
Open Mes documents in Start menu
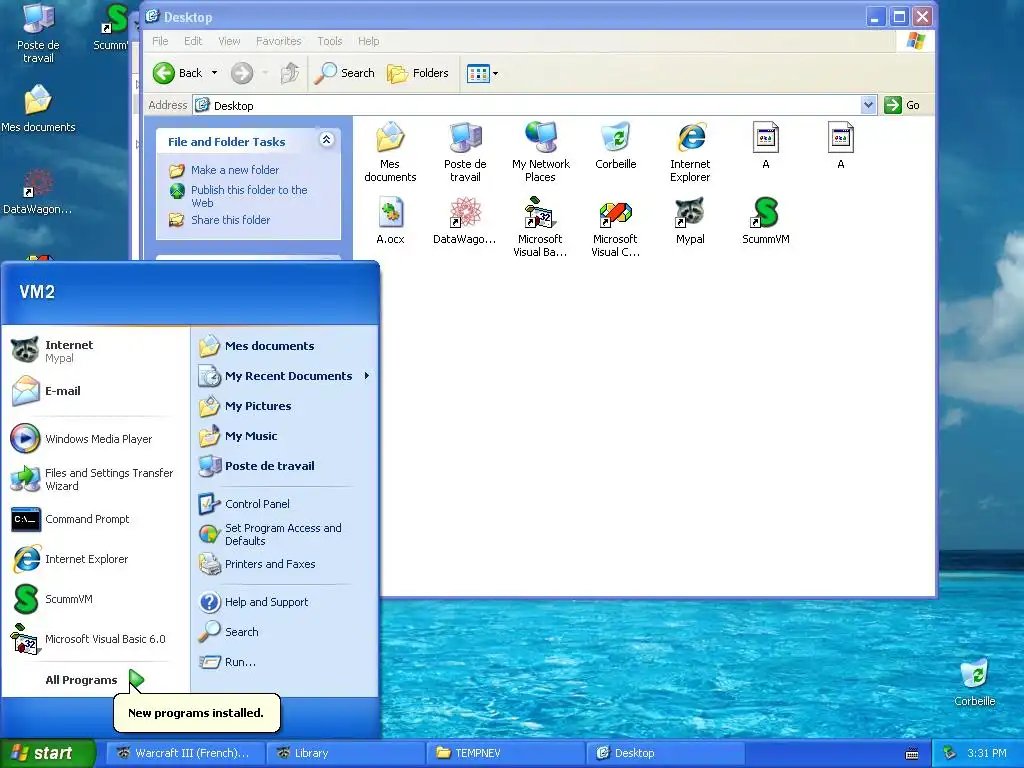(x=285, y=346)
